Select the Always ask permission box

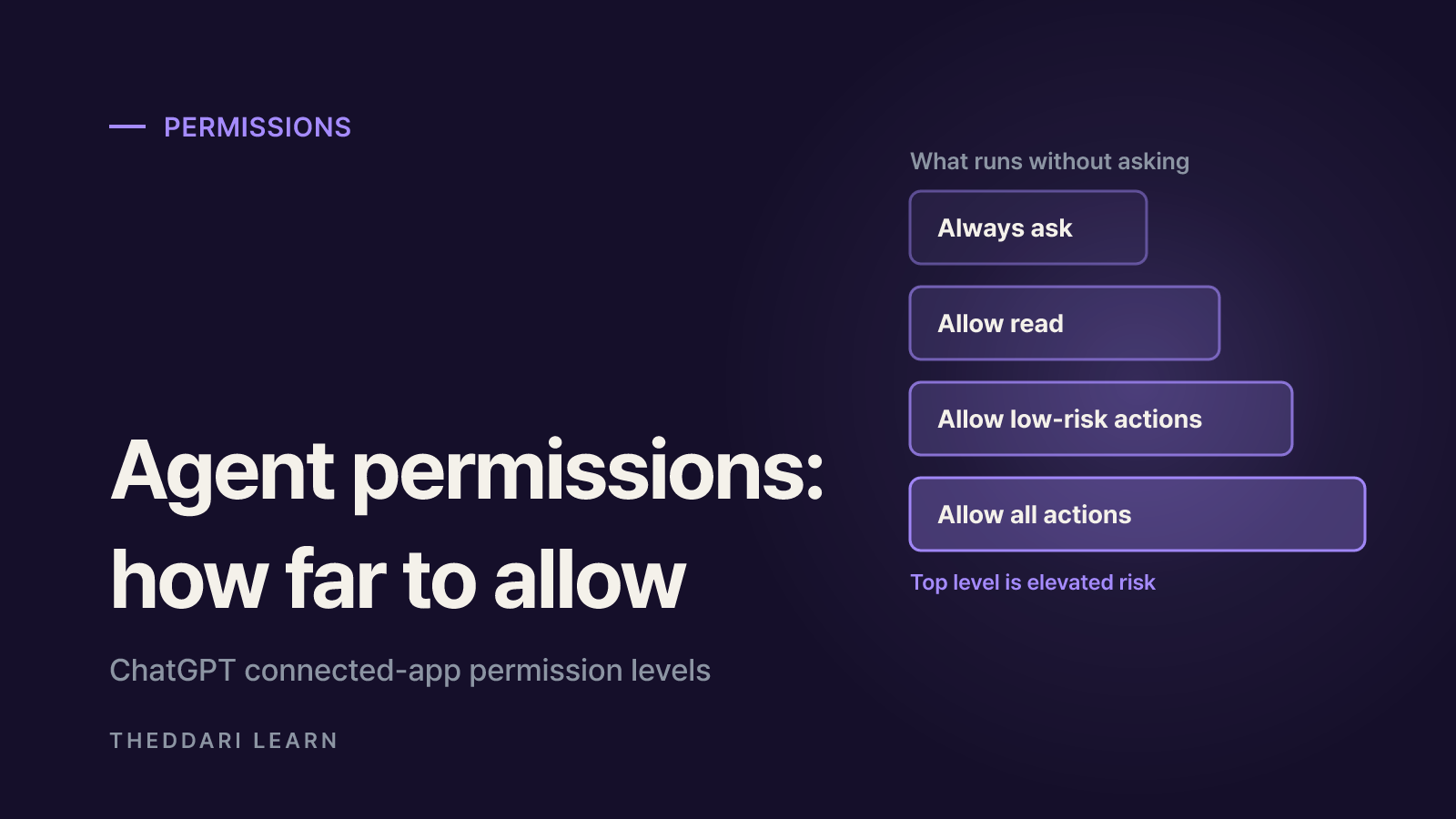(1028, 227)
